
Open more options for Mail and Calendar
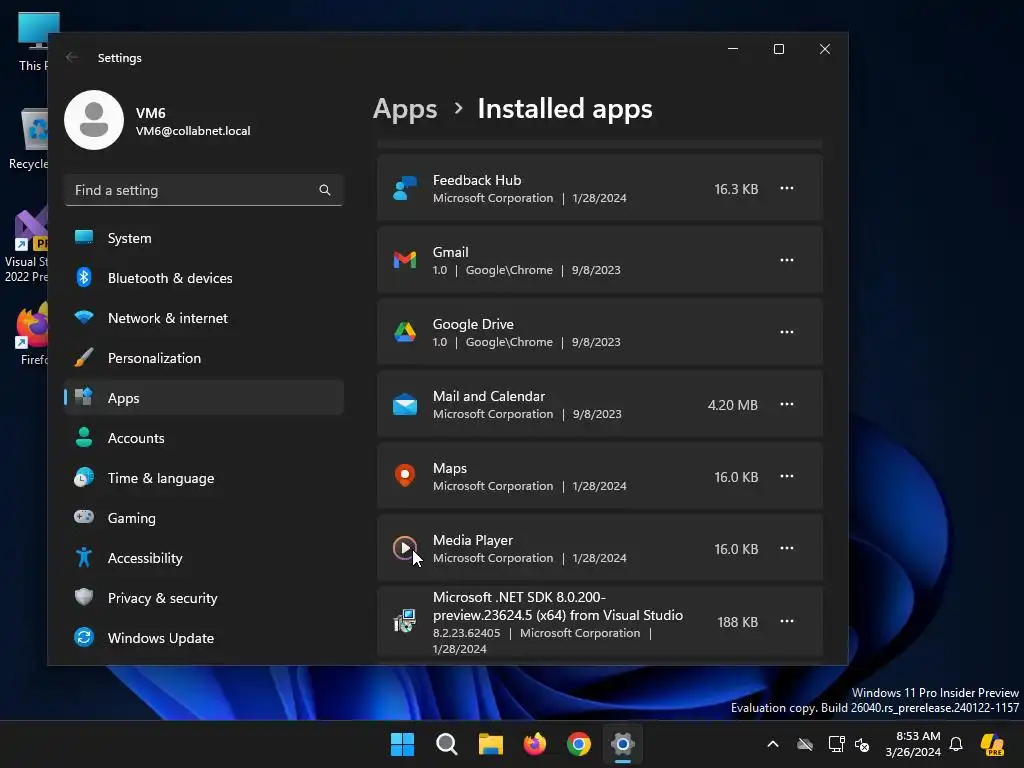click(x=787, y=404)
